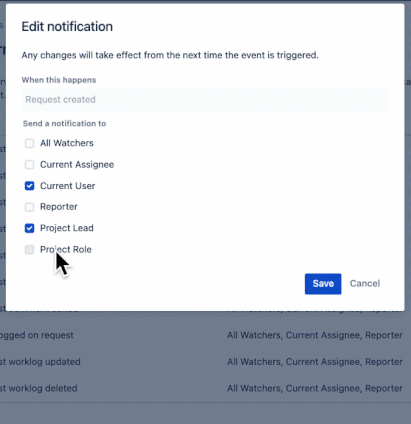
Task: Click the 'Request created' event field
Action: click(x=205, y=100)
